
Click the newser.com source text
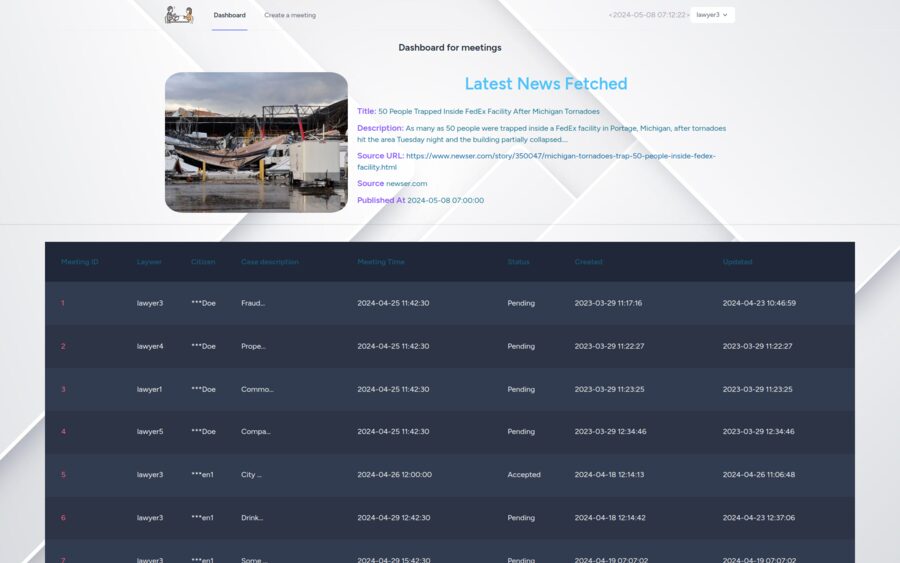click(406, 184)
